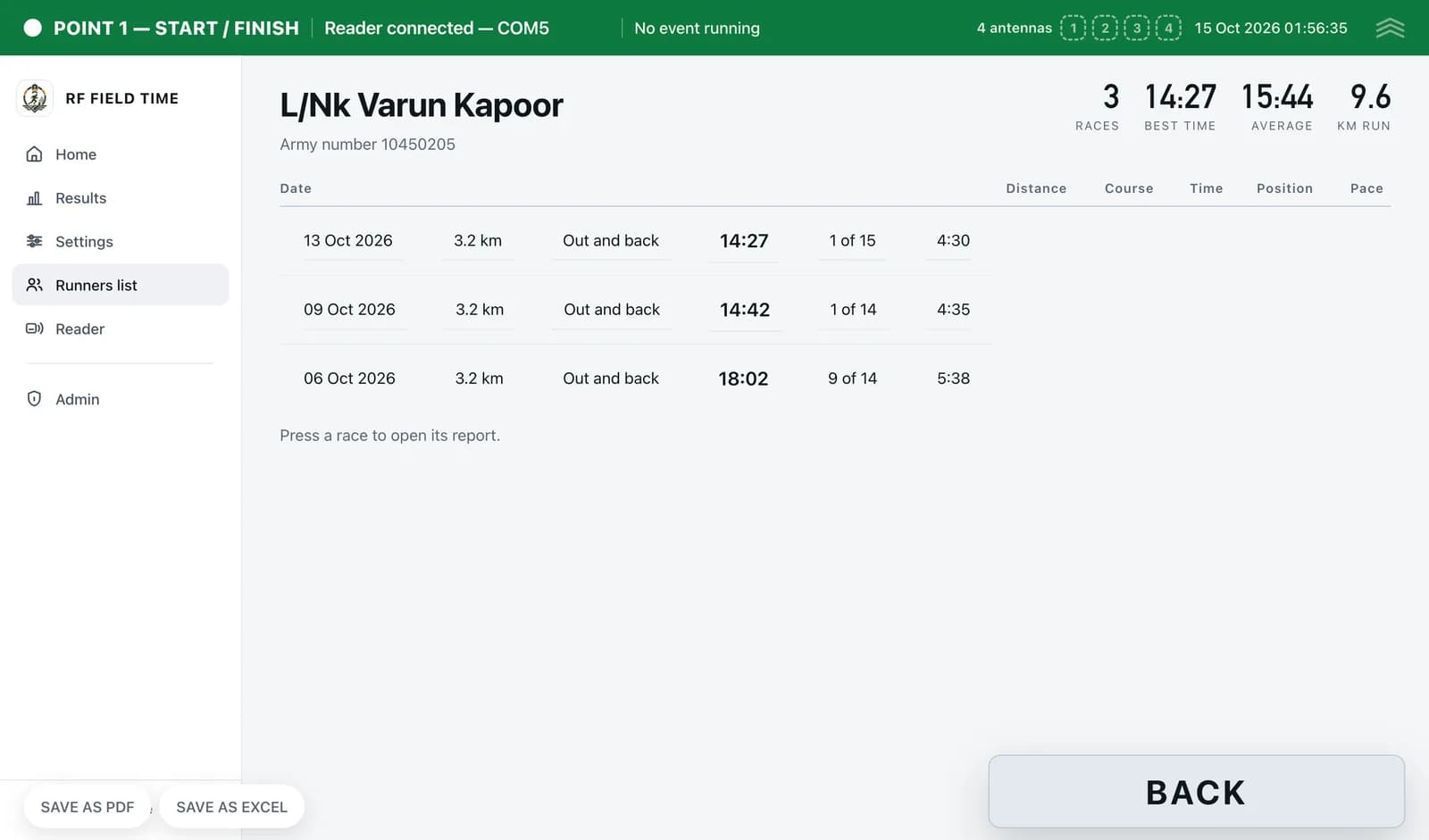Click the white status dot beside Point 1

tap(32, 28)
